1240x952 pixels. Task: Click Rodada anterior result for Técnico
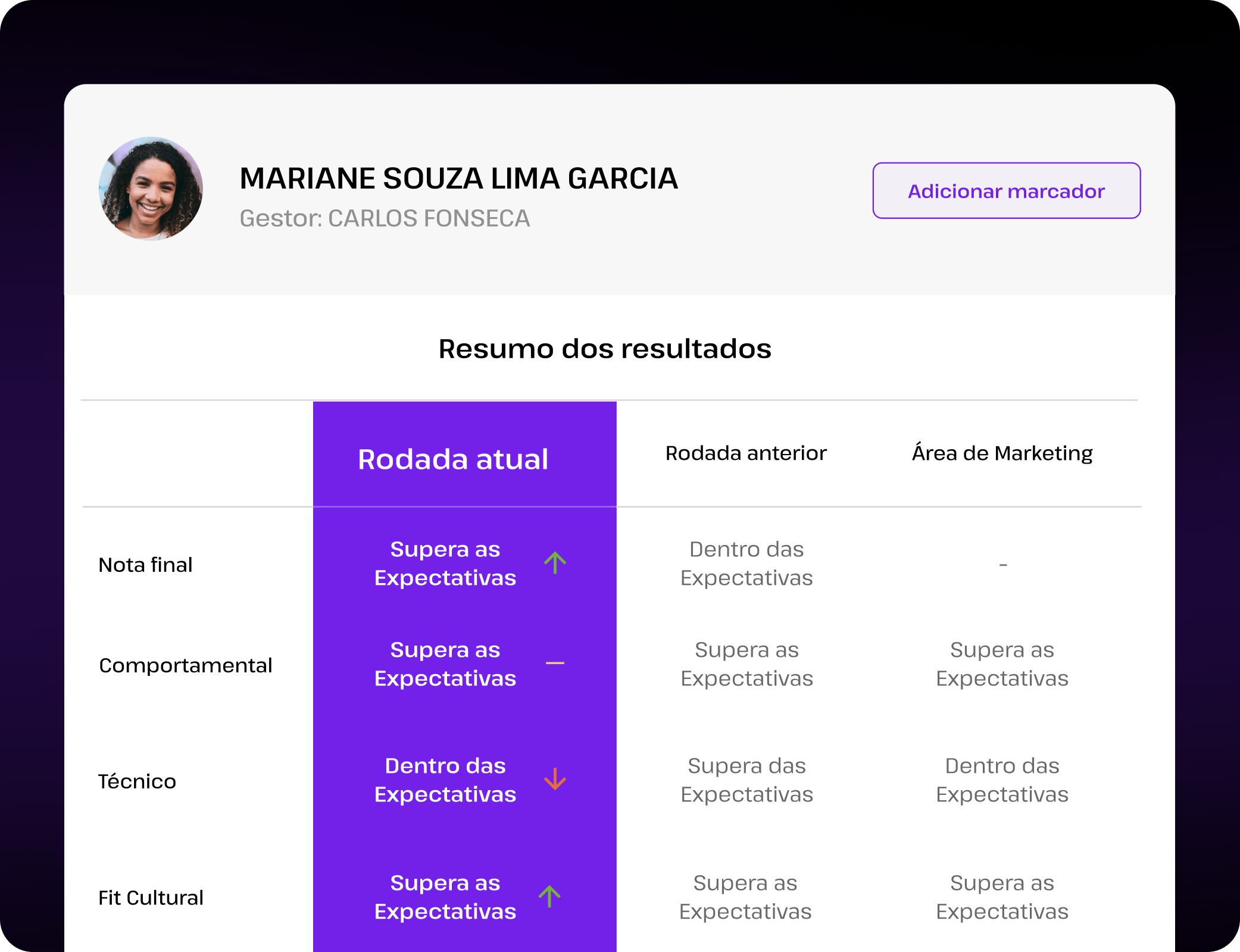(746, 780)
